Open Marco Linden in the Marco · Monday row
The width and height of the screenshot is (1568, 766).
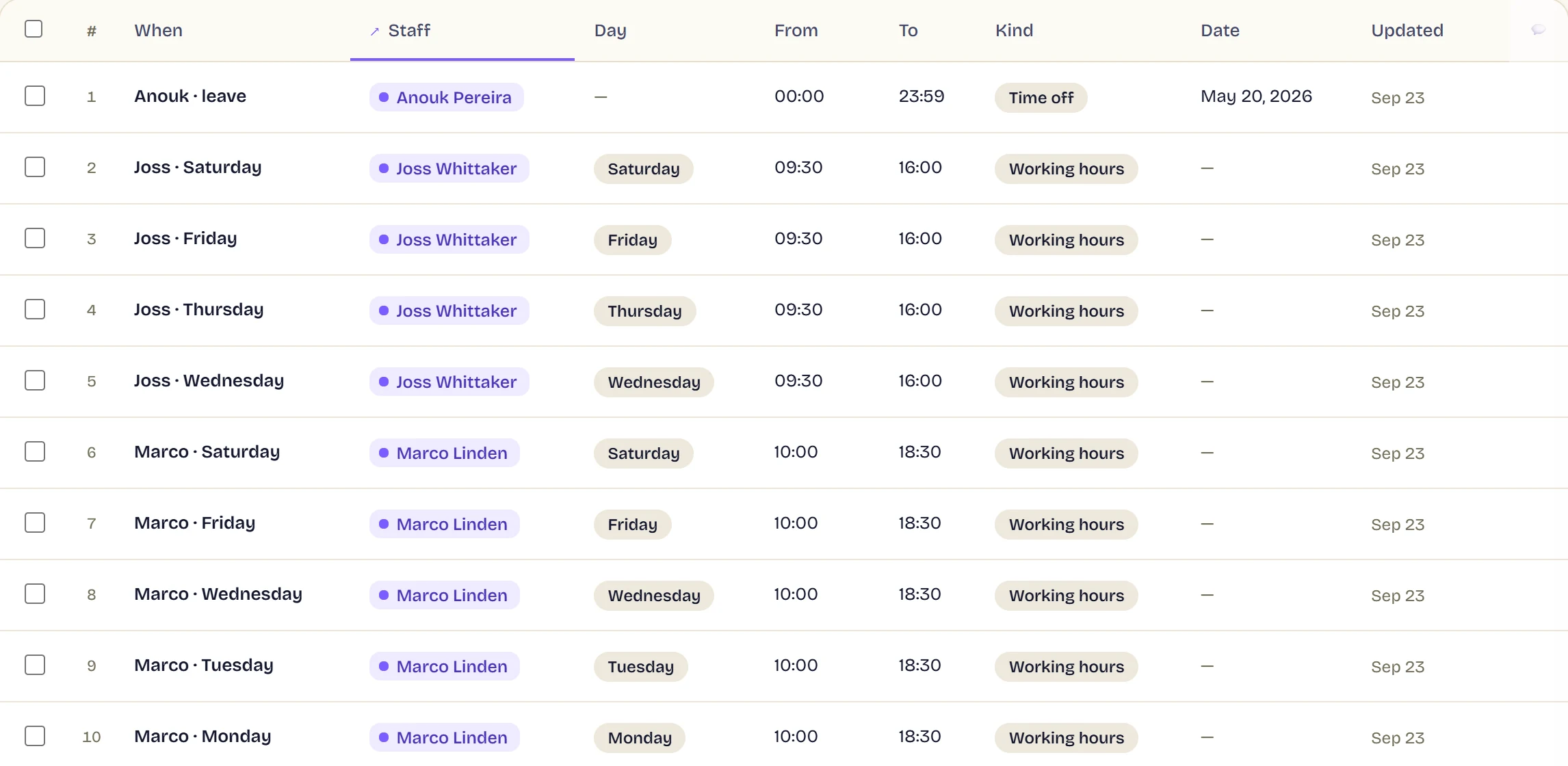445,737
